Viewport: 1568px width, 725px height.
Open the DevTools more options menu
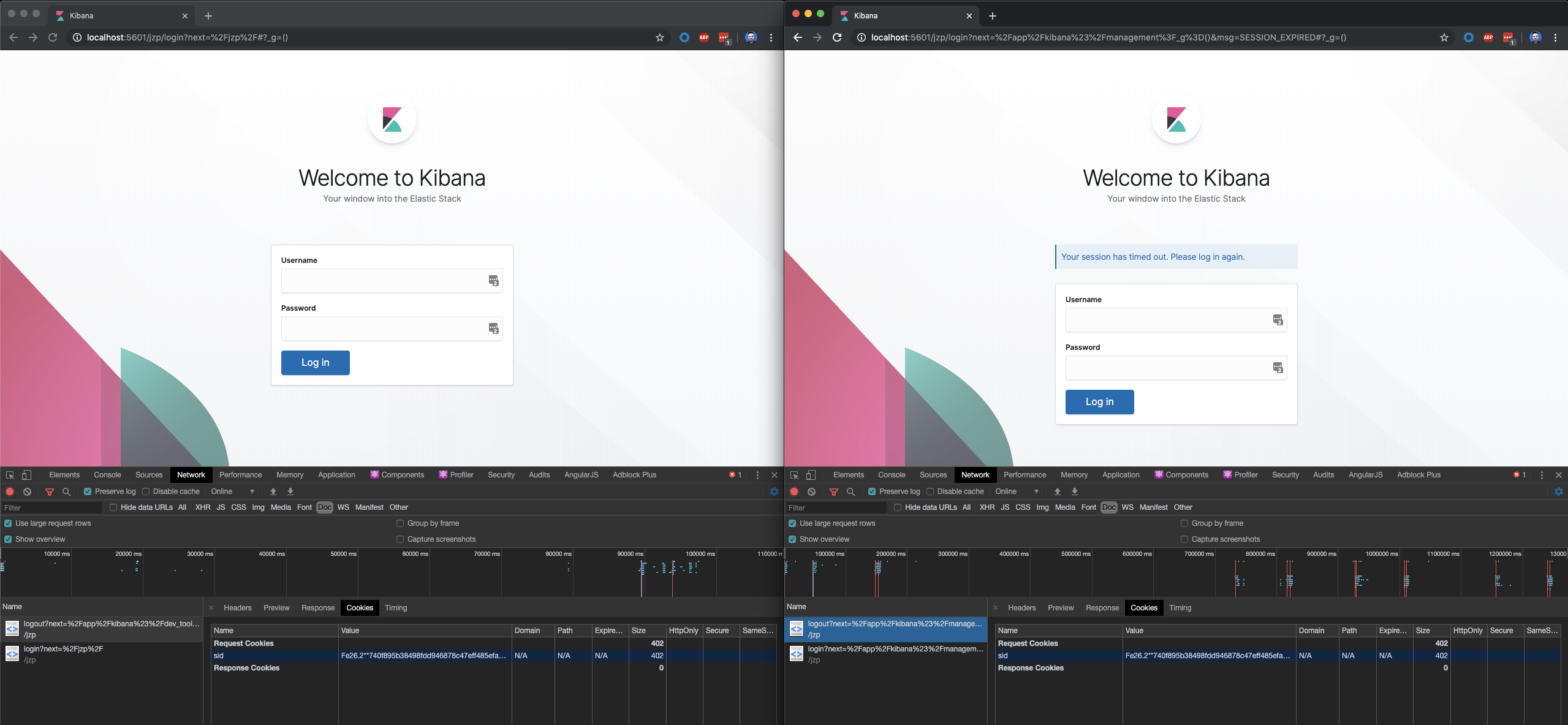tap(757, 475)
